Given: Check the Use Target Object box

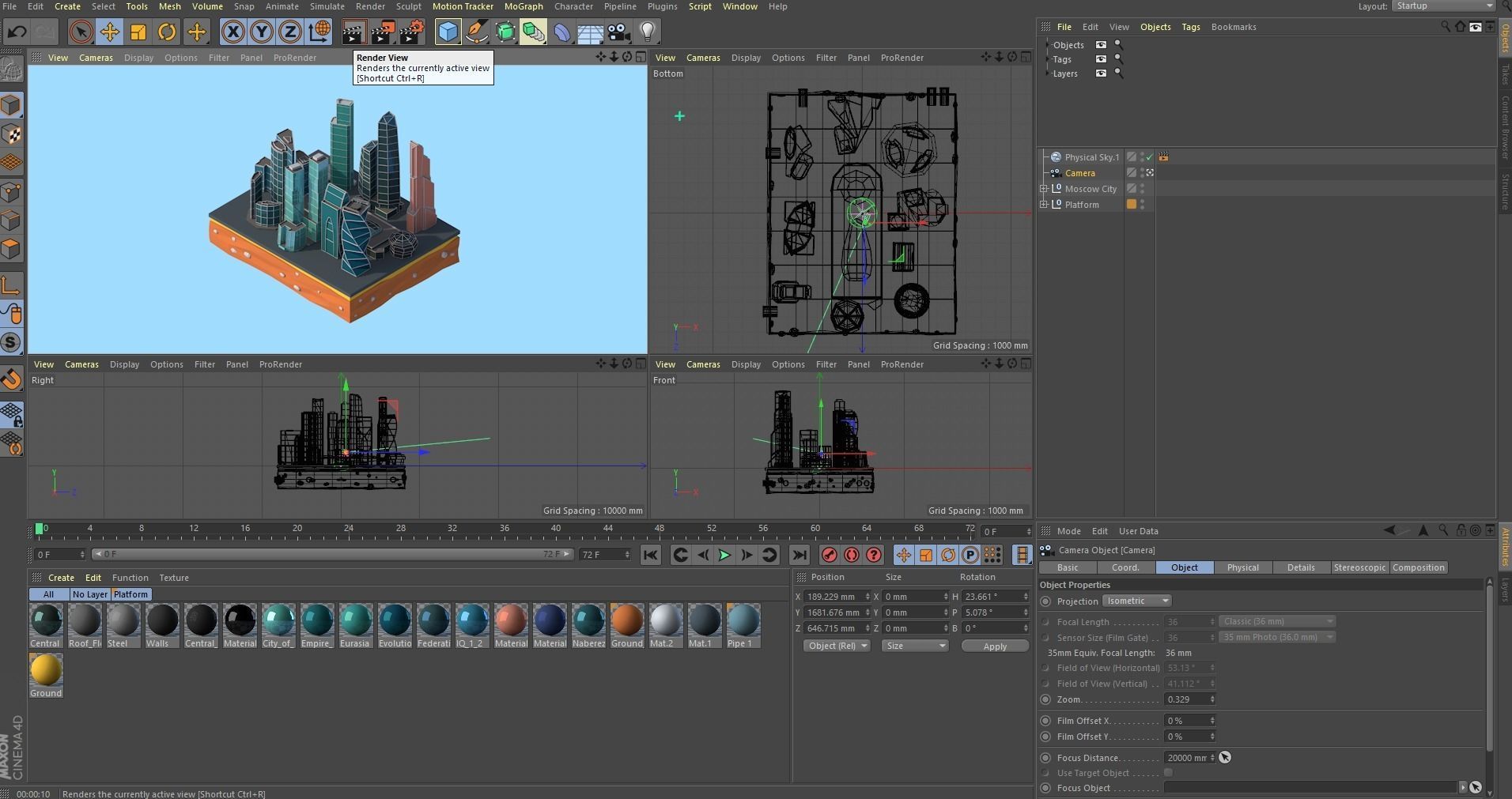Looking at the screenshot, I should (x=1168, y=773).
